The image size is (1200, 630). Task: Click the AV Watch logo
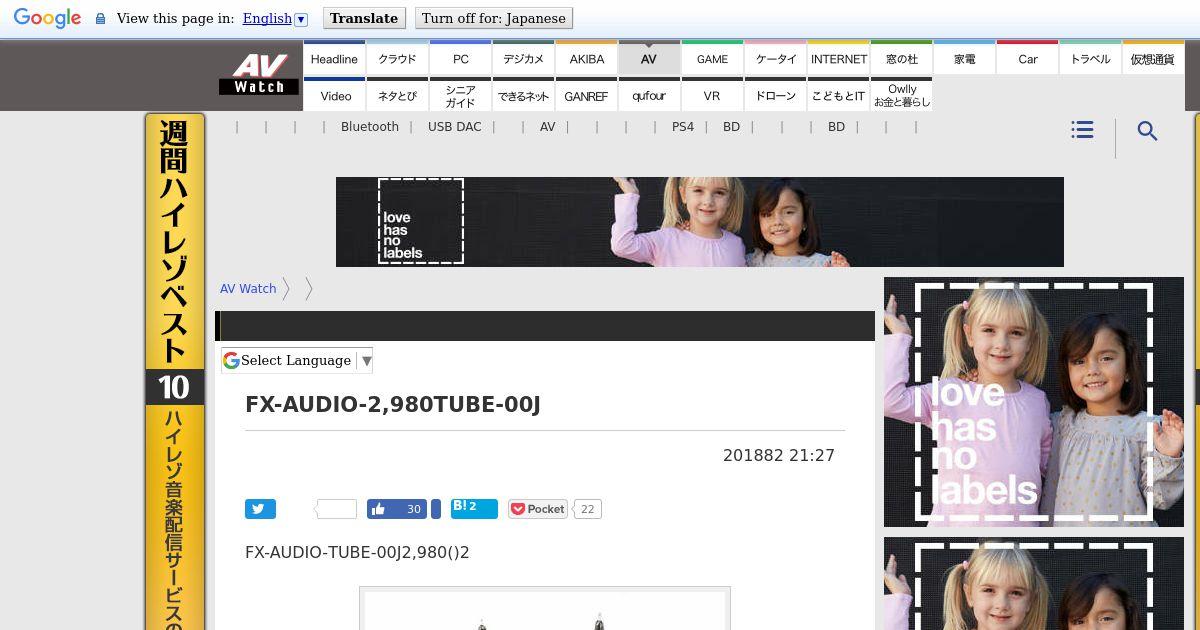259,74
